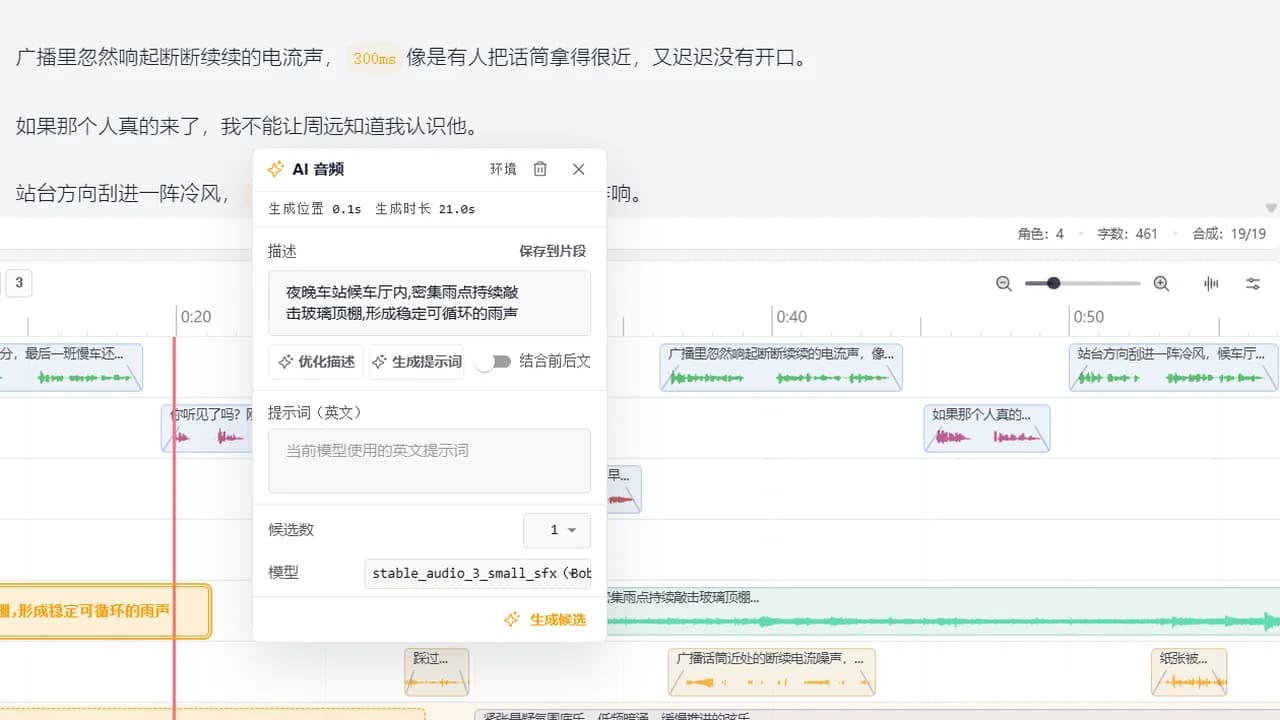Select the 广播话筒近处的断续电流噪声 clip
This screenshot has width=1280, height=720.
772,672
